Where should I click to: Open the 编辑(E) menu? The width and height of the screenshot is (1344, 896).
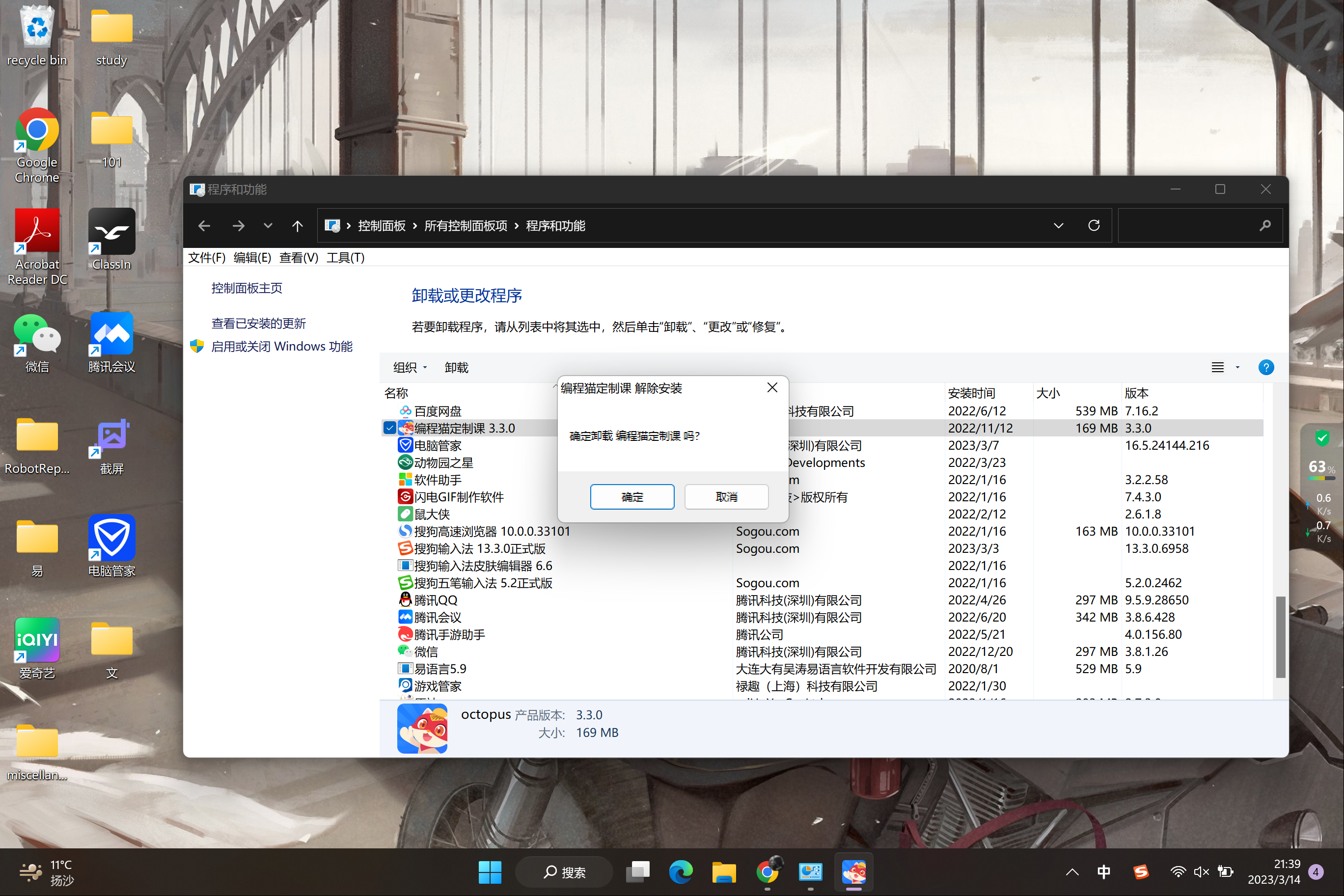tap(252, 258)
